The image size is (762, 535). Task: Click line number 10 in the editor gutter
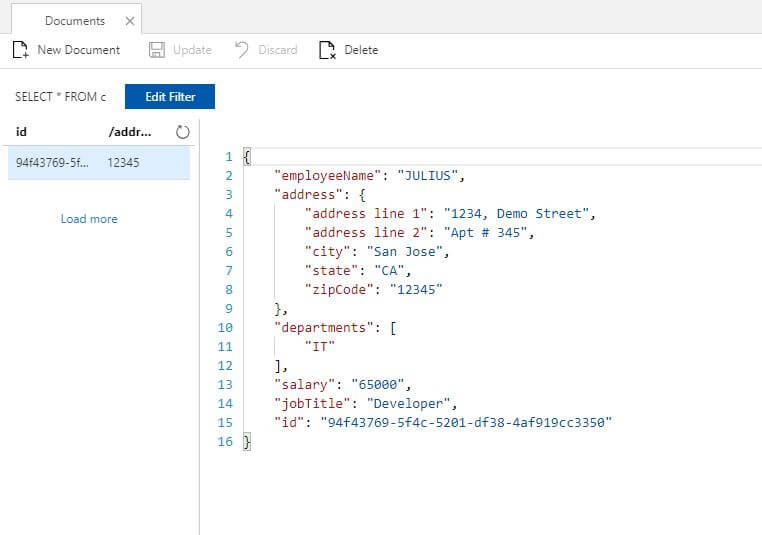[224, 328]
